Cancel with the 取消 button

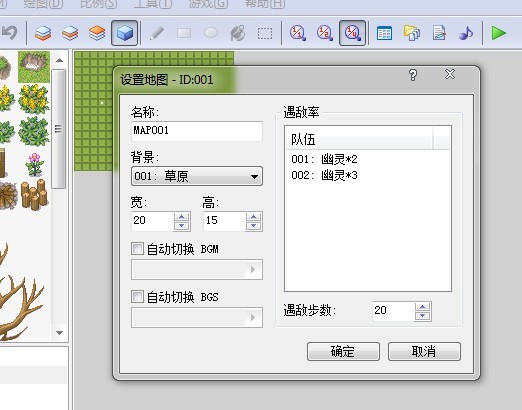click(424, 351)
